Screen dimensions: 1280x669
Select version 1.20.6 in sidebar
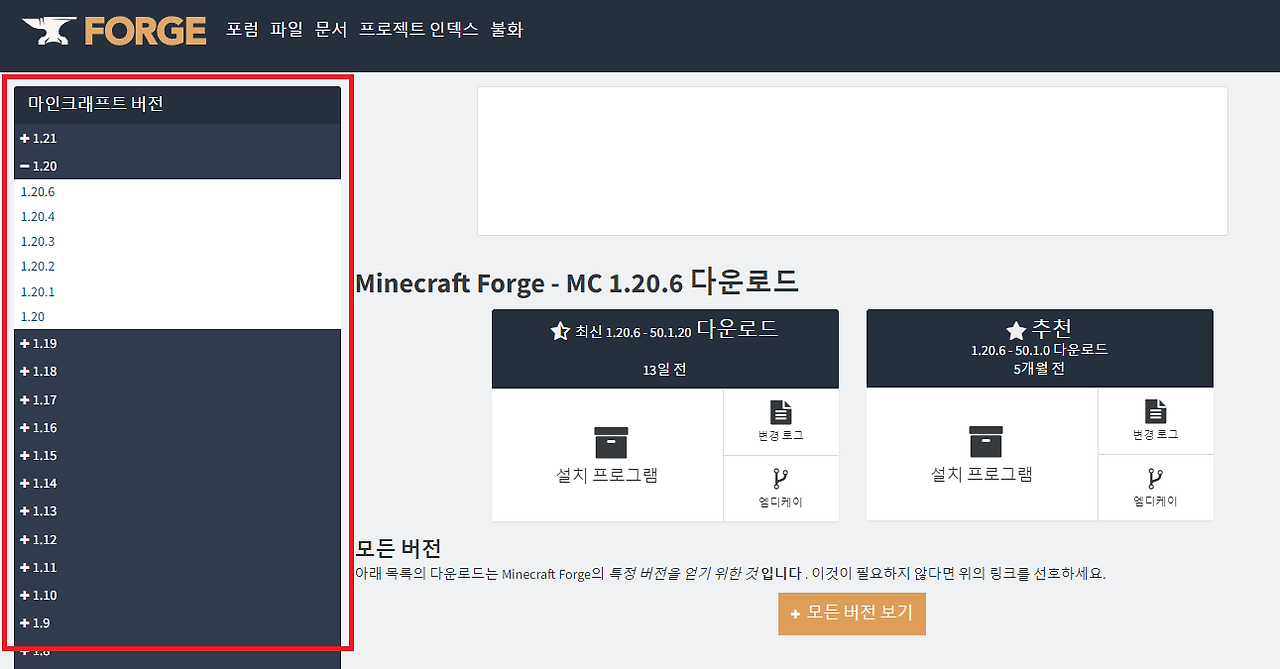(x=38, y=191)
